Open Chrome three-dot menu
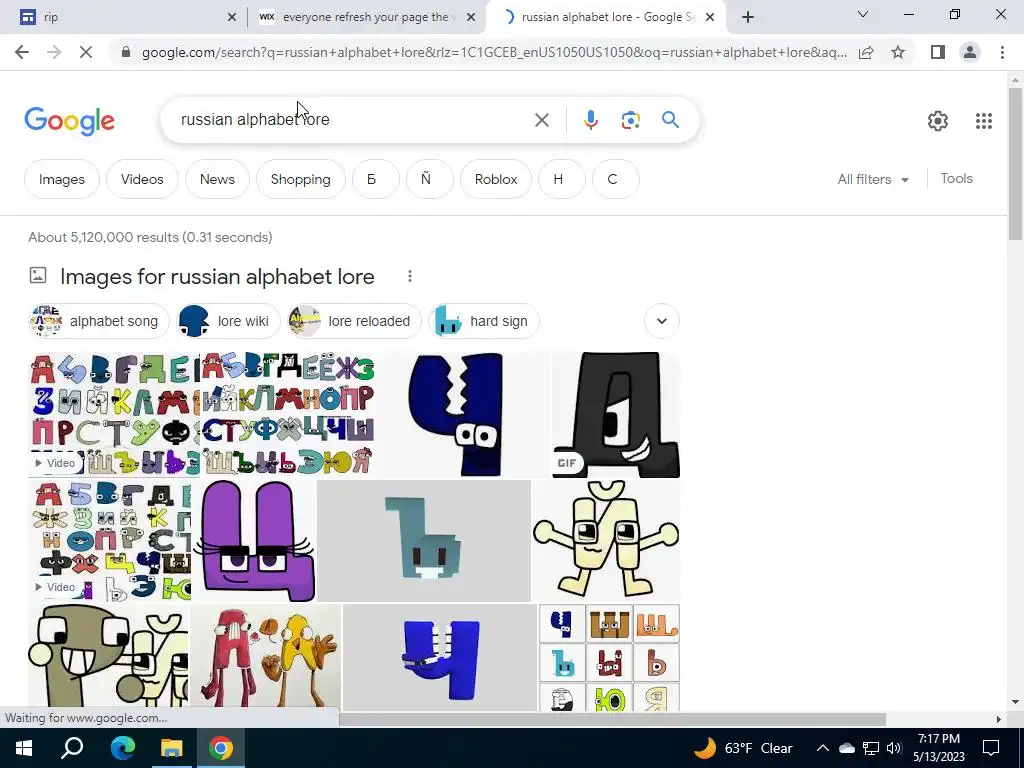Image resolution: width=1024 pixels, height=768 pixels. pyautogui.click(x=1002, y=52)
